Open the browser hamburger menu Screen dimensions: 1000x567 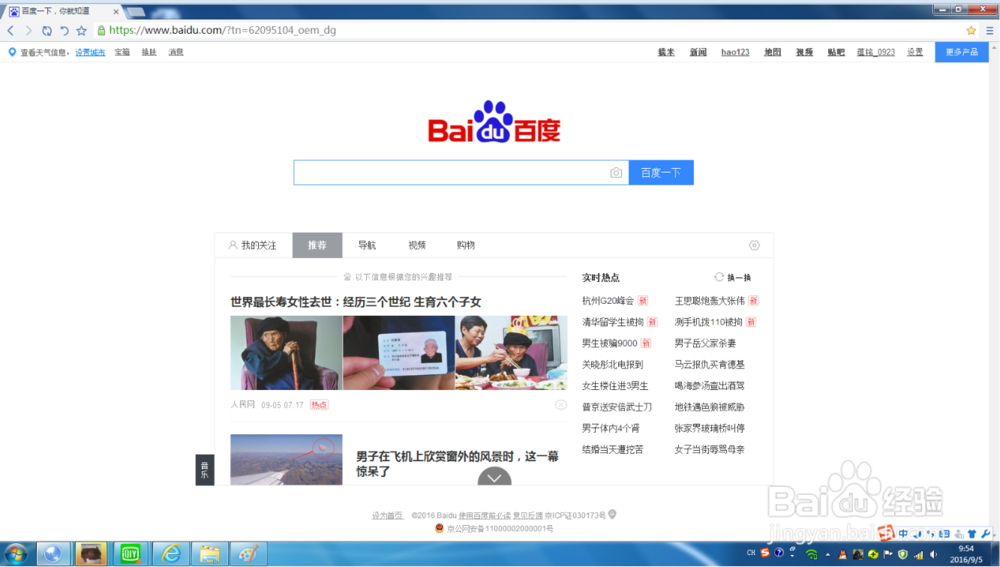(989, 31)
